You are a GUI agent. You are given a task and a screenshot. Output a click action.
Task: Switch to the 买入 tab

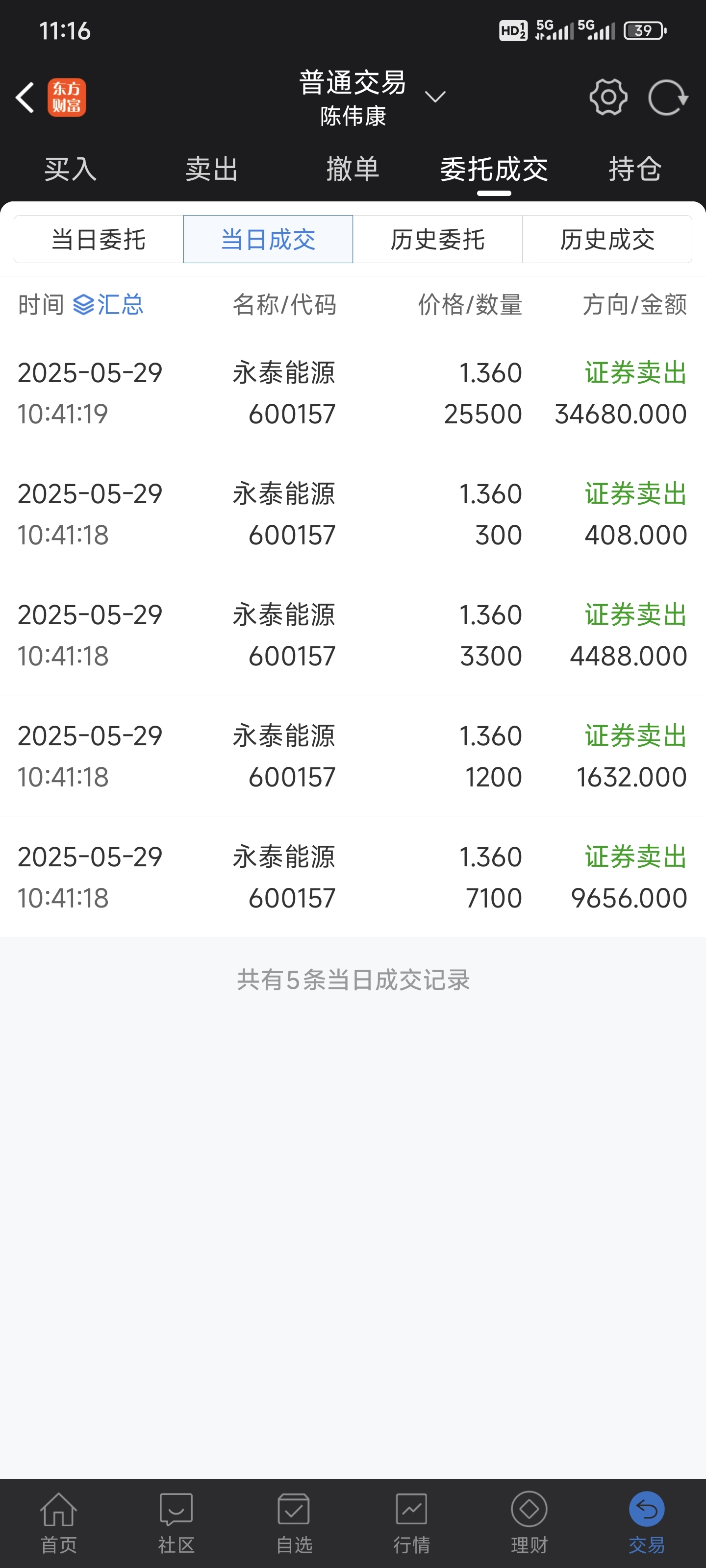(71, 169)
